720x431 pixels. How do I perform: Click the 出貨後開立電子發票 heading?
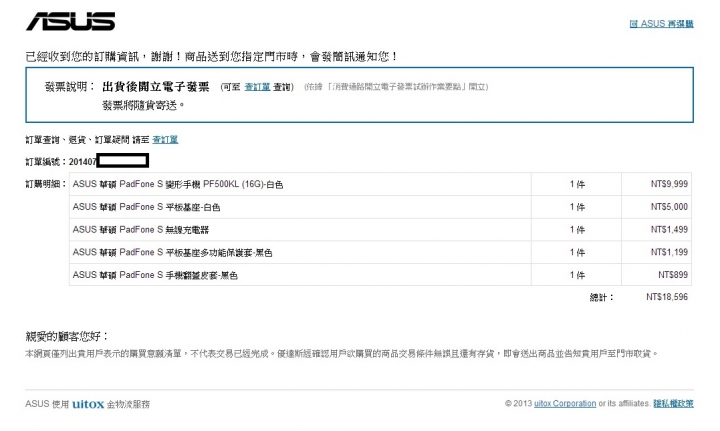coord(156,87)
